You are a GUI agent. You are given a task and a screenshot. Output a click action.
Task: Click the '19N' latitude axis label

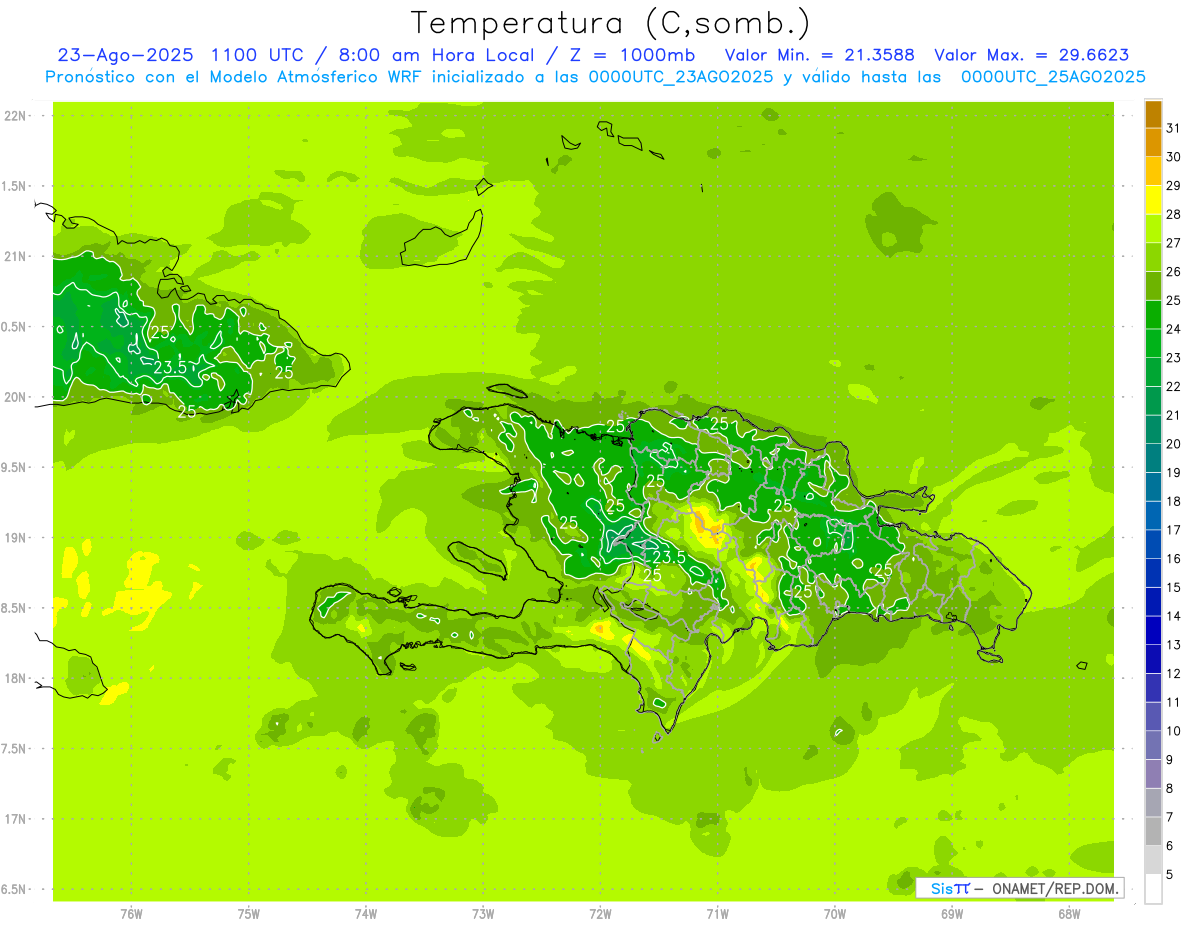pyautogui.click(x=16, y=537)
